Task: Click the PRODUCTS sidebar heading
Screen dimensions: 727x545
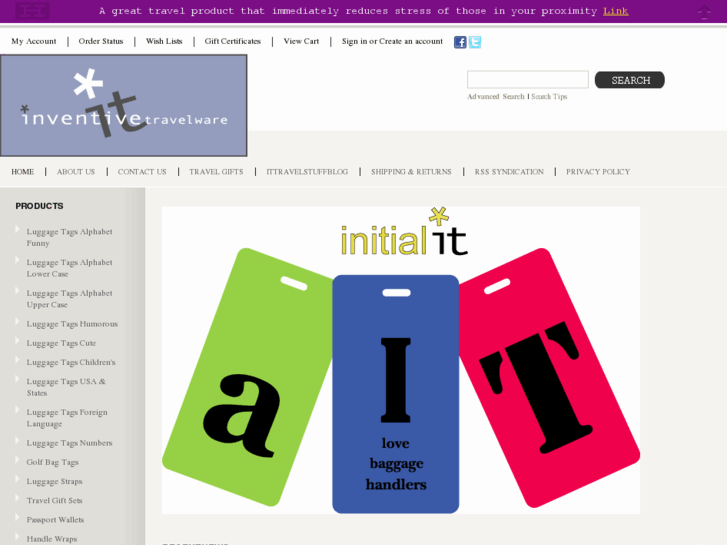Action: click(x=39, y=206)
